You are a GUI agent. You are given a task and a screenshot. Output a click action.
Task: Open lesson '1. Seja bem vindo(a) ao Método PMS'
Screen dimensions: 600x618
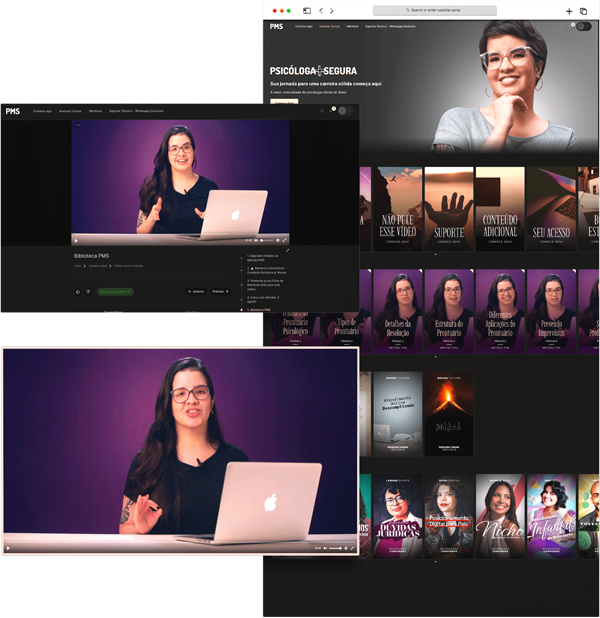click(263, 258)
